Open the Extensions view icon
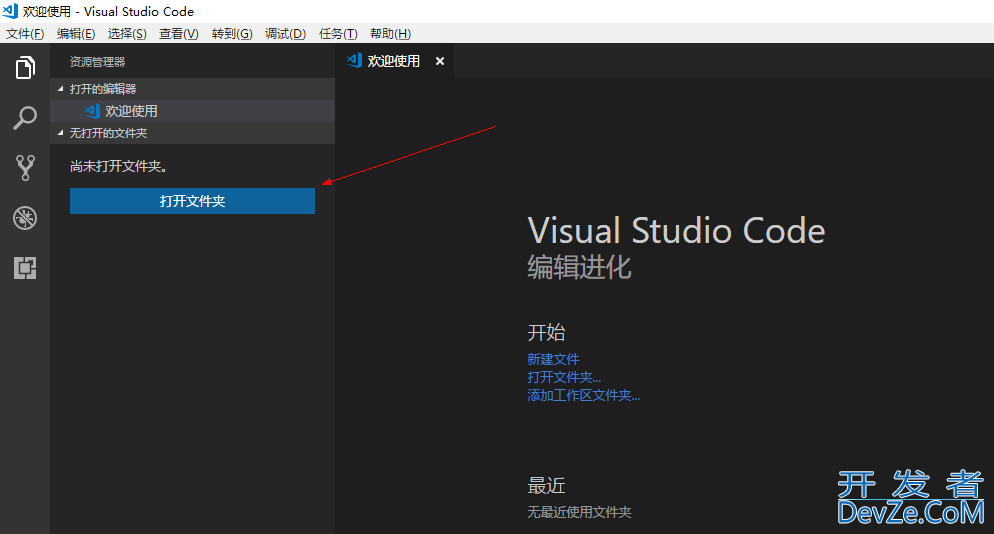 [25, 268]
